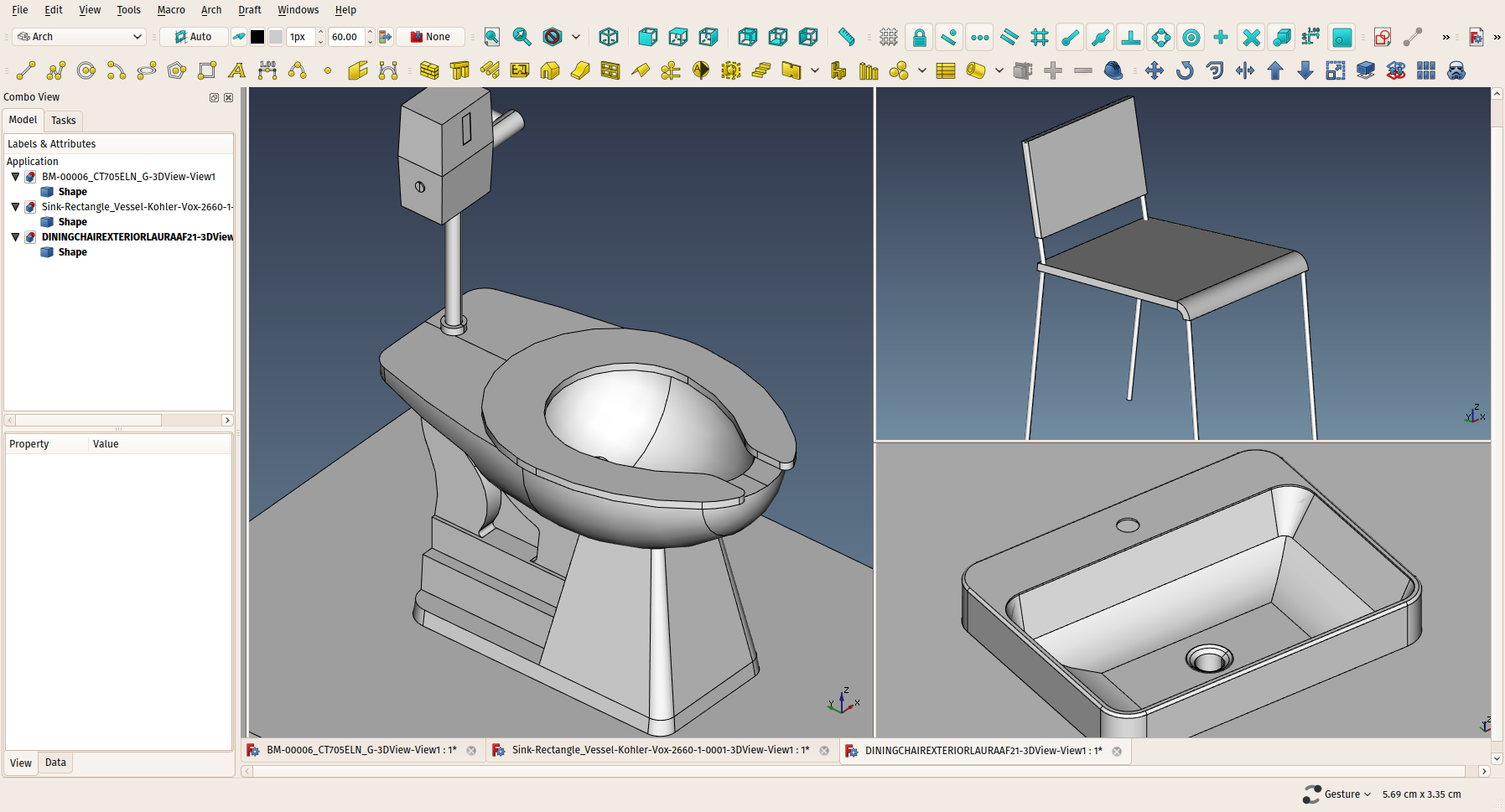Click the Arch Survey helmet icon

pyautogui.click(x=1113, y=70)
